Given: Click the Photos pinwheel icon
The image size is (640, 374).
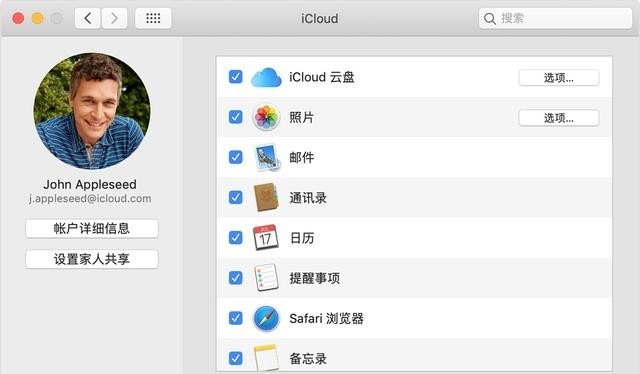Looking at the screenshot, I should pos(266,117).
